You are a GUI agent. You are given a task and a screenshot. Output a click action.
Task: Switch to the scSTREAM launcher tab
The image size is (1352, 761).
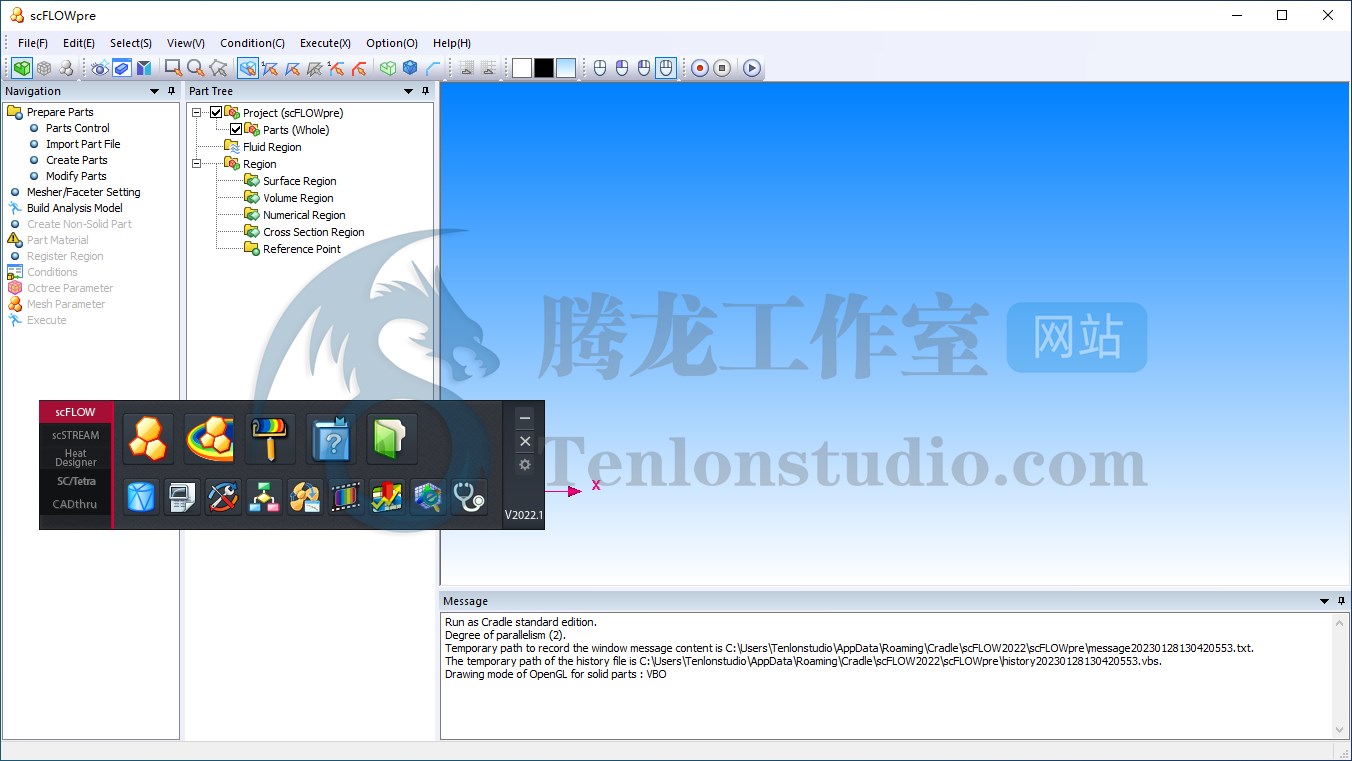click(x=76, y=435)
